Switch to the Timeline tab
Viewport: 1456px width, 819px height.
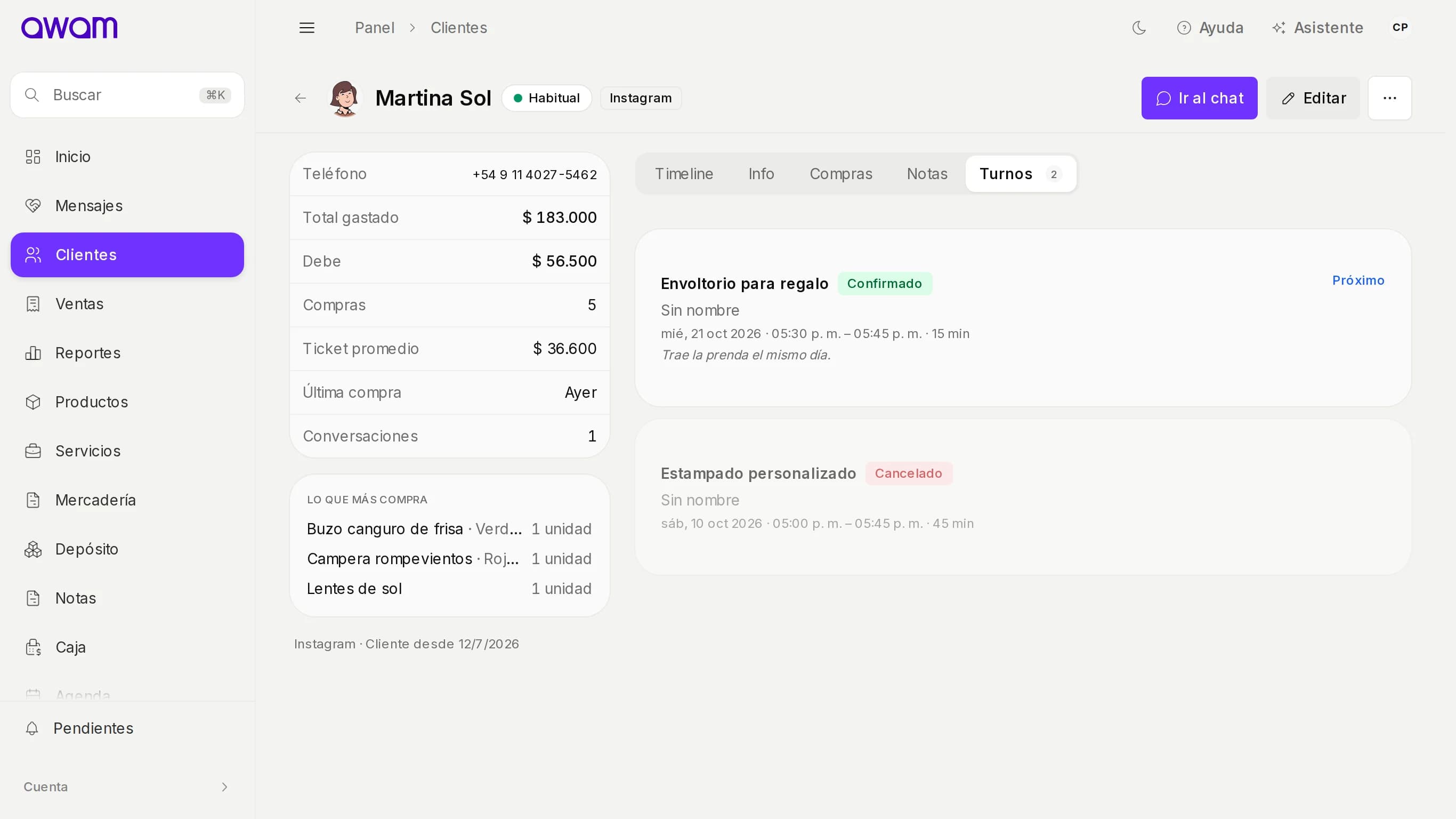684,174
